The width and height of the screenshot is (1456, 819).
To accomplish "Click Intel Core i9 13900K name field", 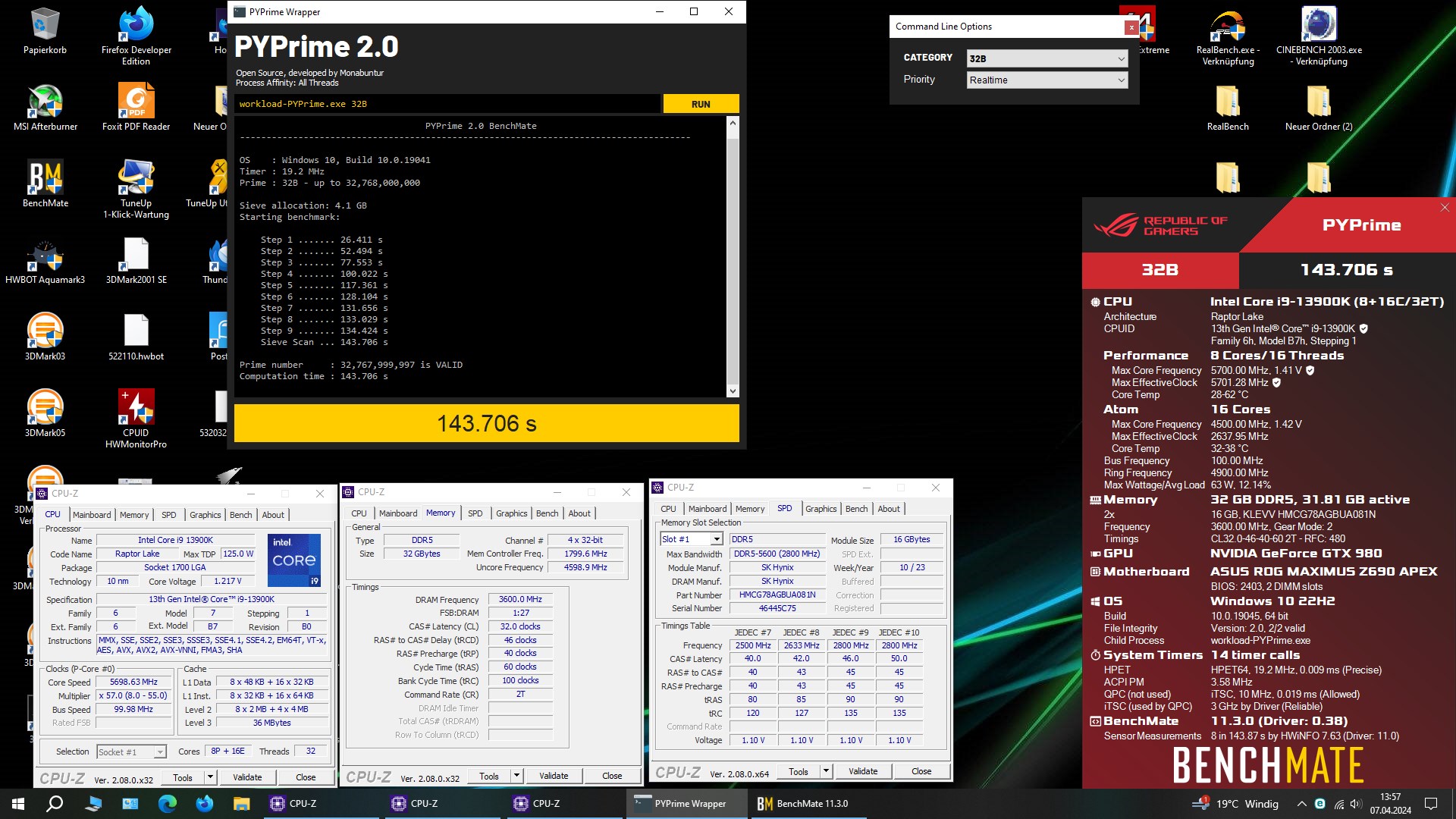I will [175, 540].
